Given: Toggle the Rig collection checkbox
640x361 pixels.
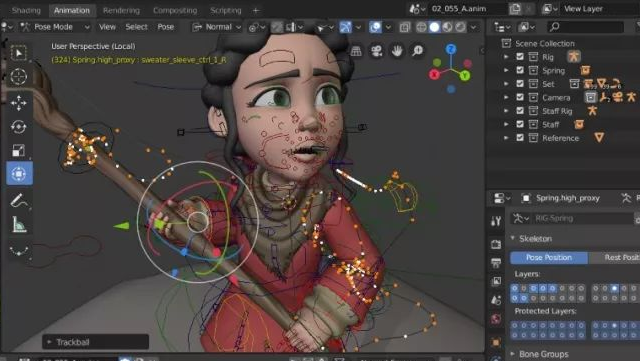Looking at the screenshot, I should [520, 57].
